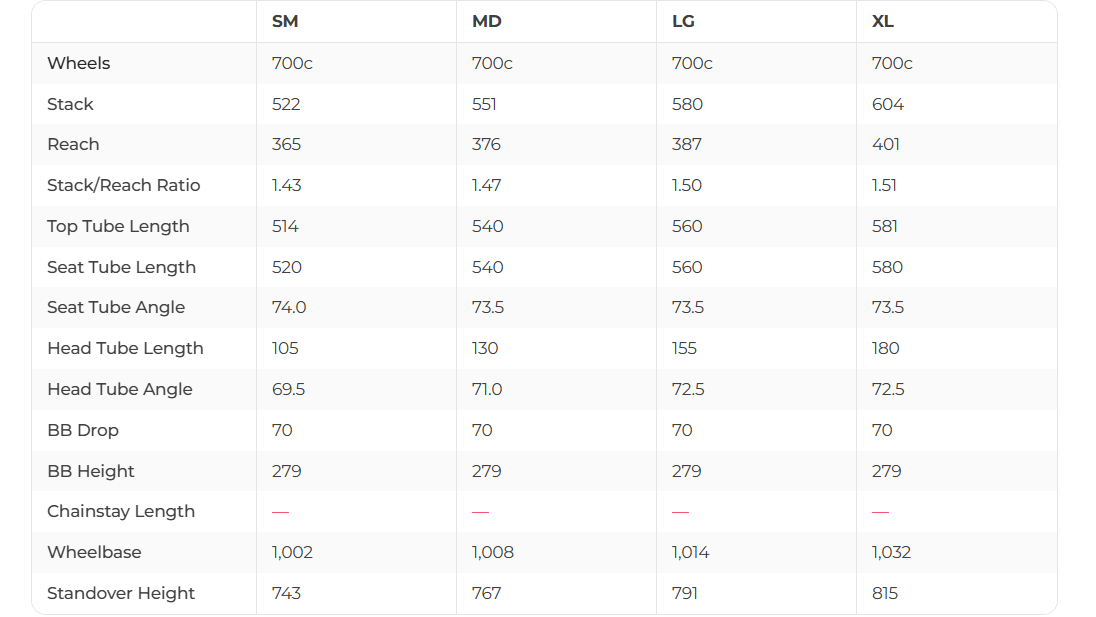
Task: Select the Chainstay Length row label
Action: tap(121, 511)
